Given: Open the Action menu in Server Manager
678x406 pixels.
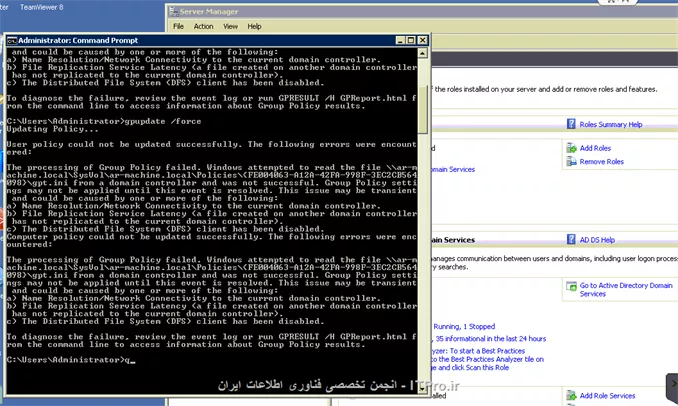Looking at the screenshot, I should 203,26.
